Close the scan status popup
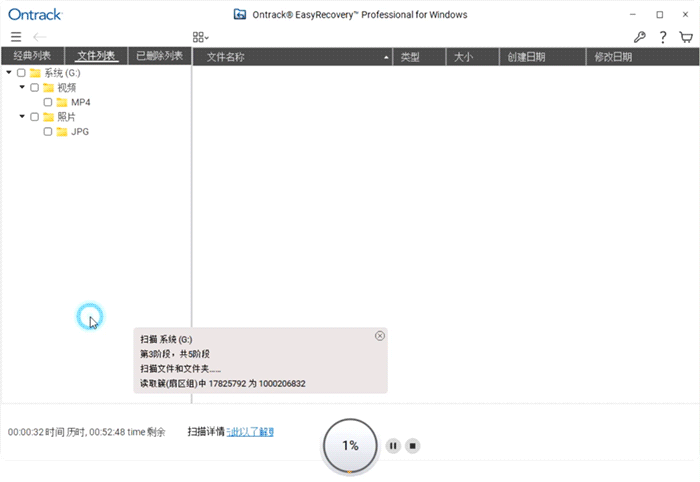 [380, 336]
